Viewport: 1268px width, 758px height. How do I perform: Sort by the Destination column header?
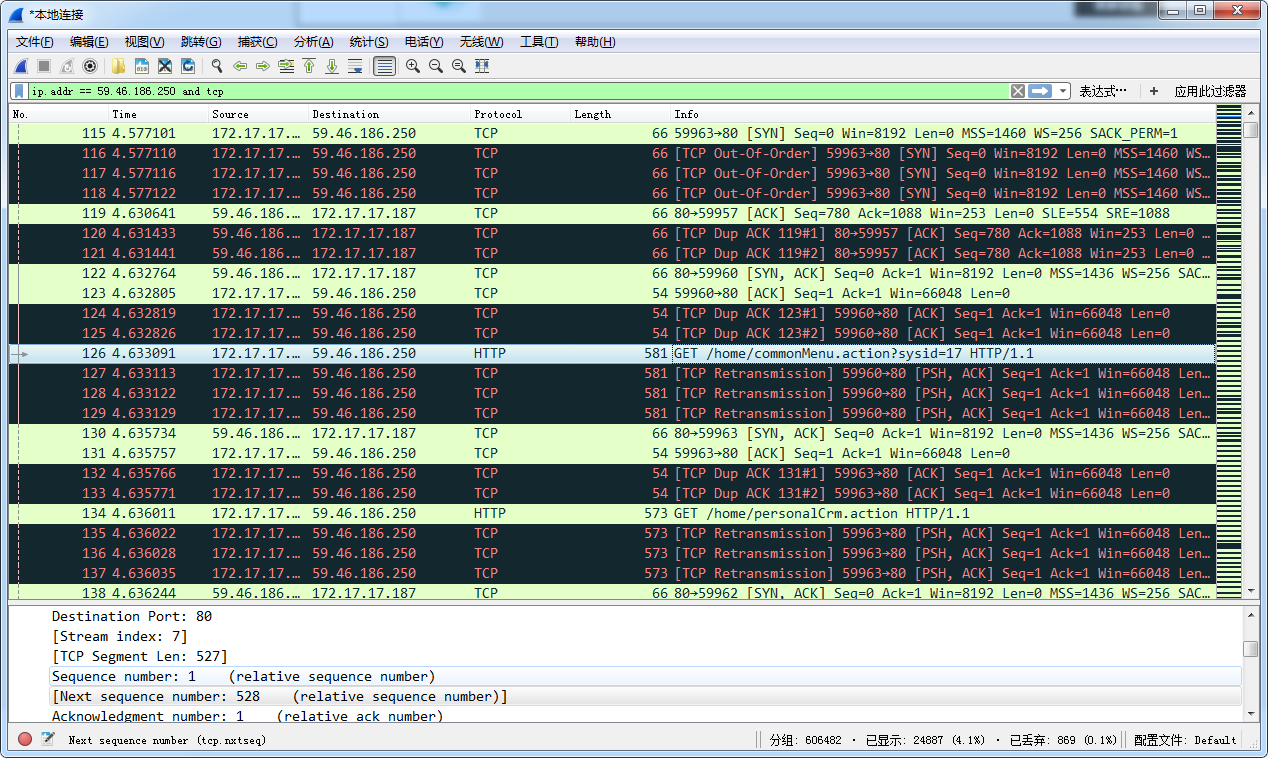(x=390, y=114)
